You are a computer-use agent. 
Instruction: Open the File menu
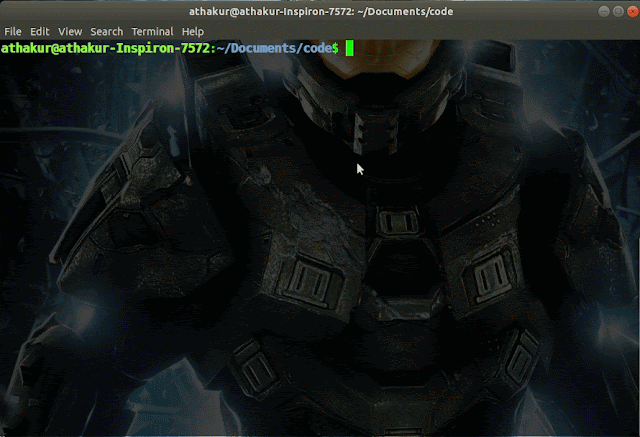point(13,31)
